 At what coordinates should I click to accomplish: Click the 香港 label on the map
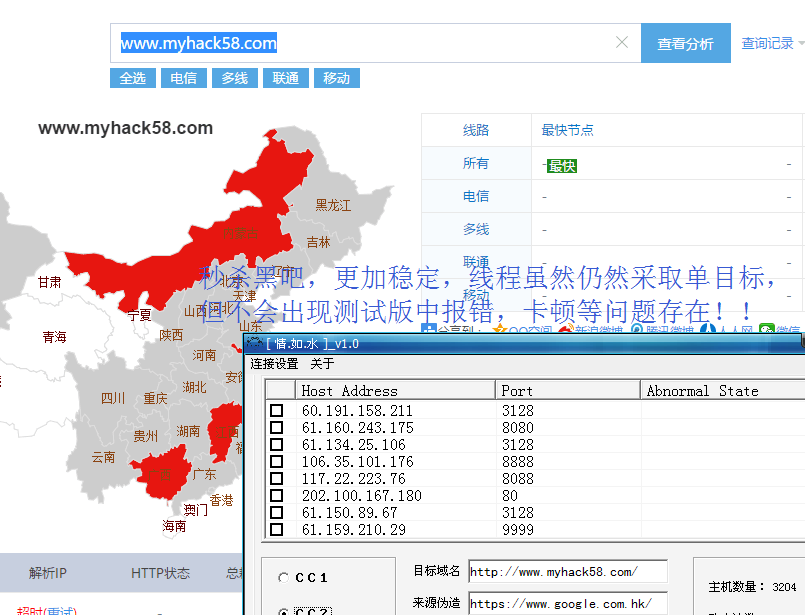(x=221, y=500)
